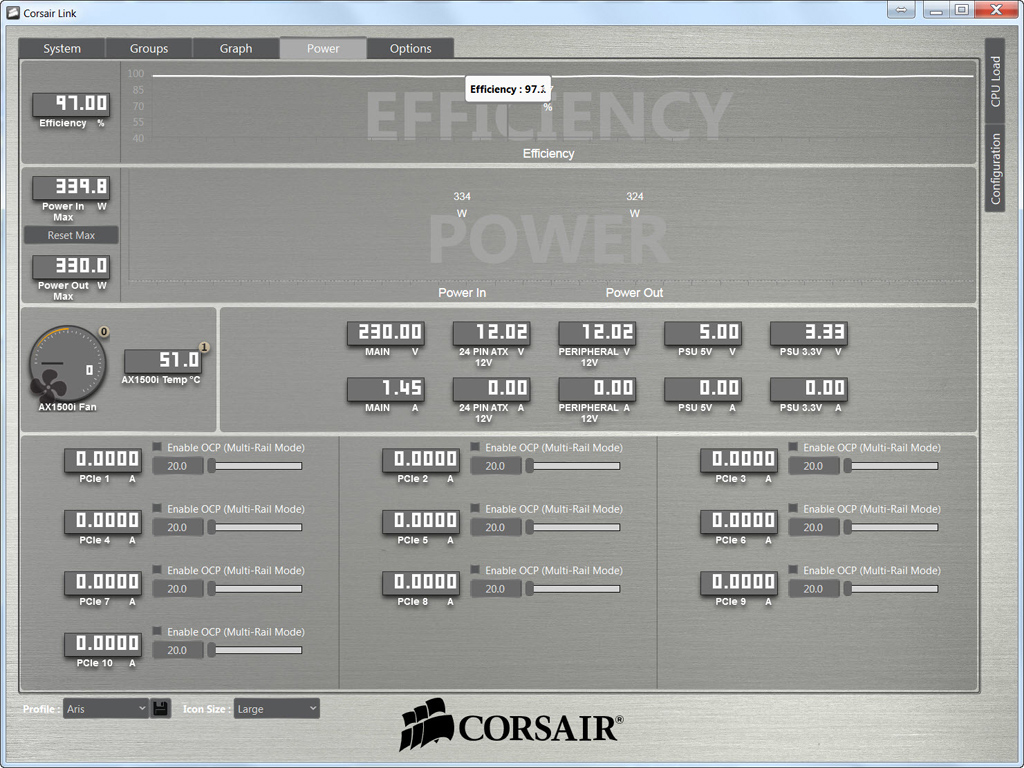Open the Configuration side tab

click(x=995, y=168)
